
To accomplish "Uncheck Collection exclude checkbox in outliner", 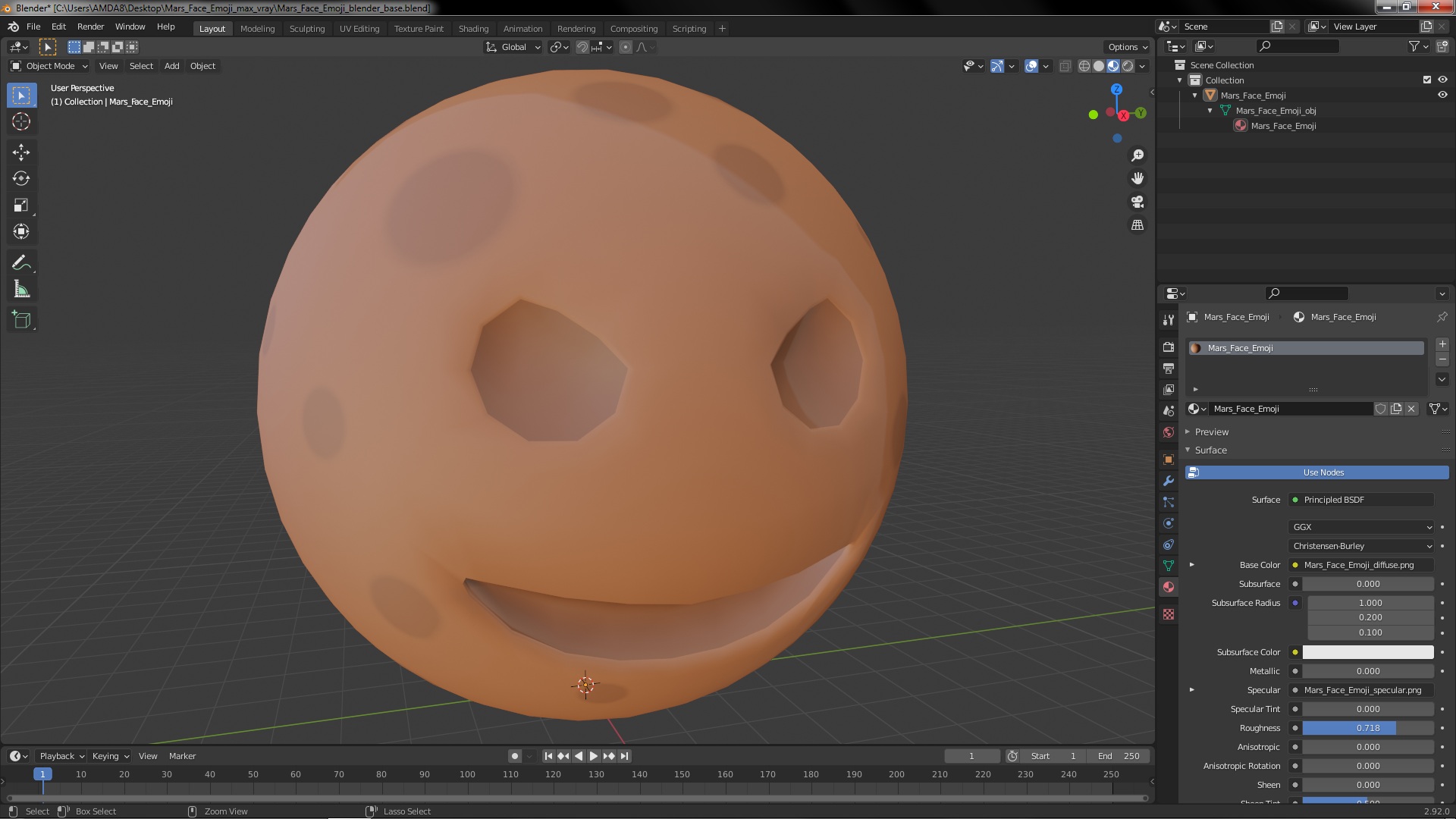I will tap(1427, 80).
